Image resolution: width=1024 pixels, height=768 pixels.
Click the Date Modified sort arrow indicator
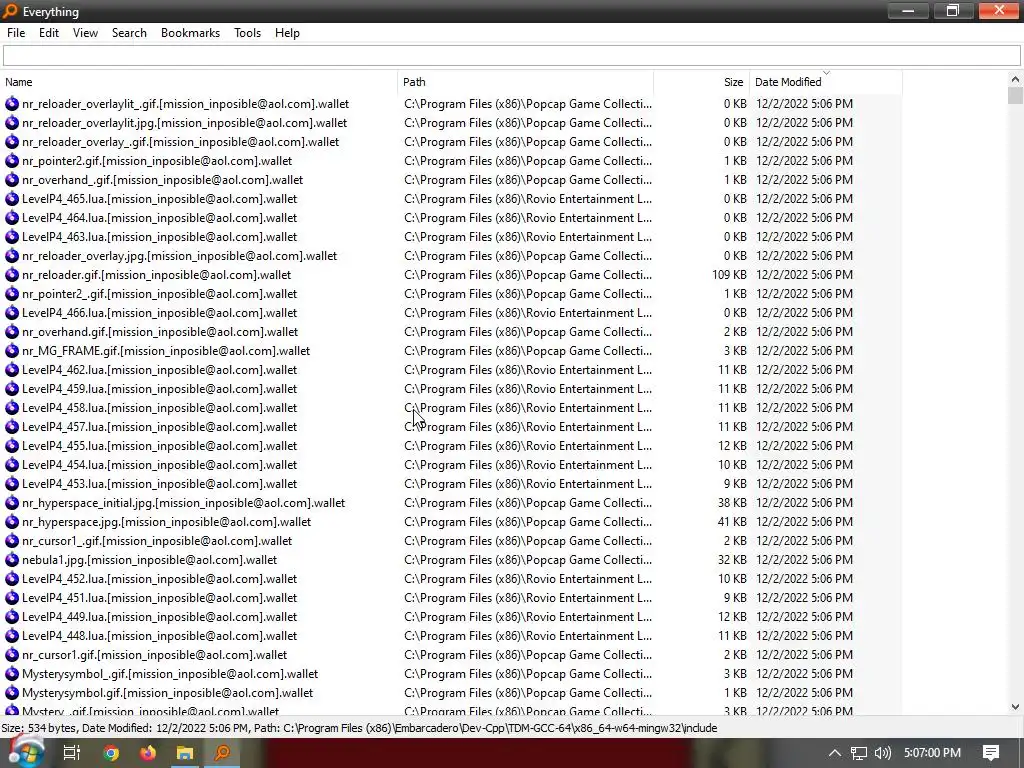826,72
